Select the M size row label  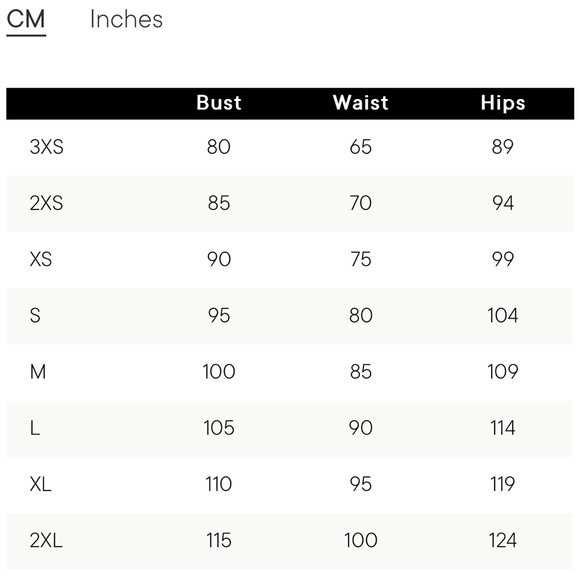[38, 372]
